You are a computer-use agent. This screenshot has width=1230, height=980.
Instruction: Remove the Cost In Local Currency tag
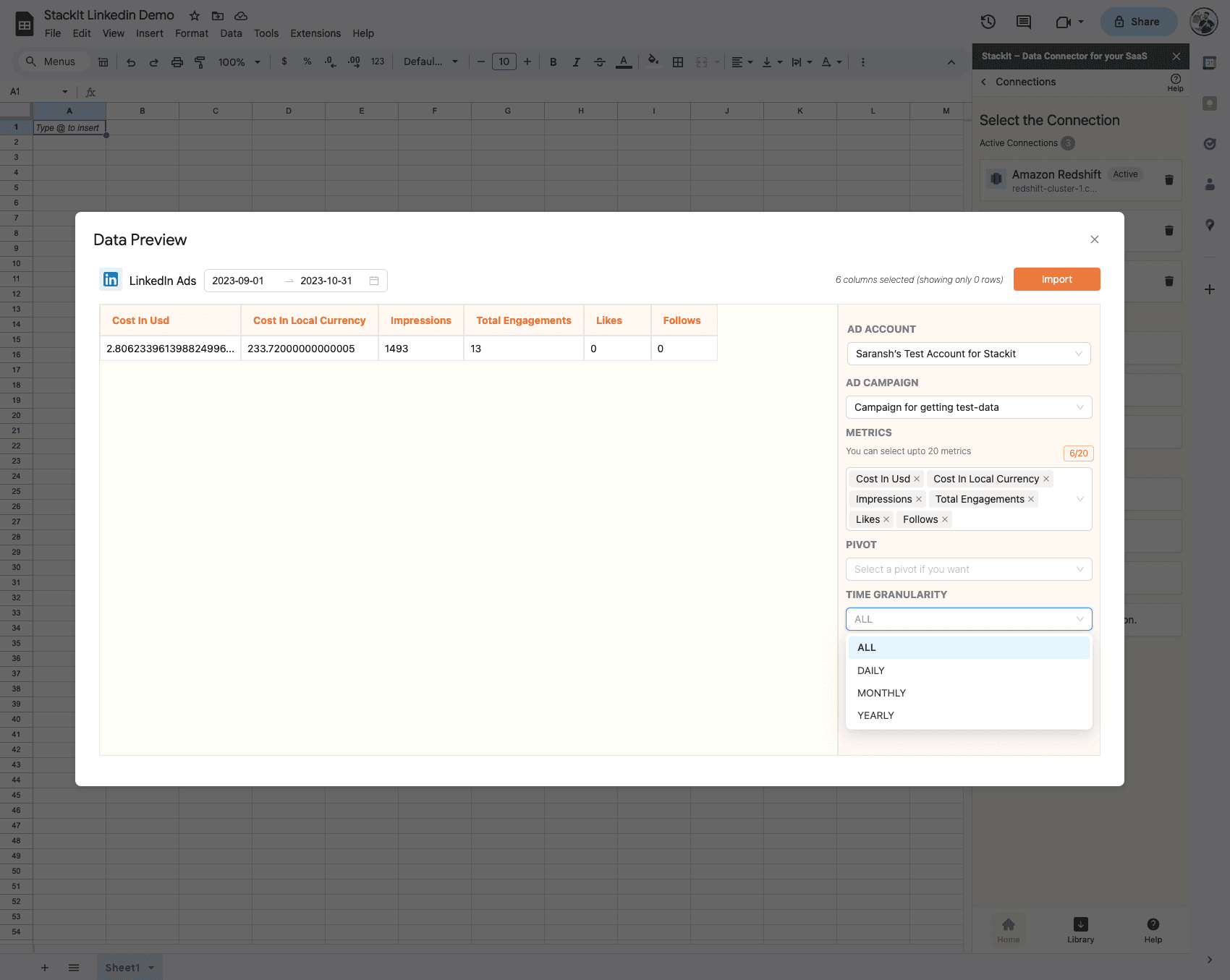(x=1046, y=479)
